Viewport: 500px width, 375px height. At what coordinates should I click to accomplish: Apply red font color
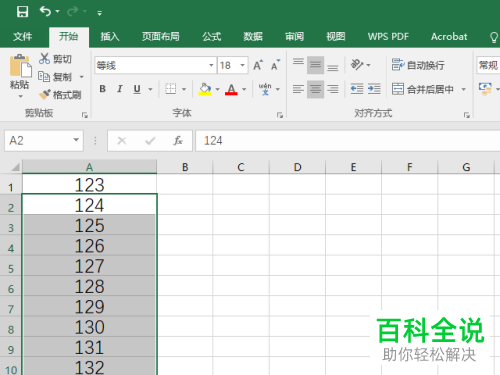[231, 89]
